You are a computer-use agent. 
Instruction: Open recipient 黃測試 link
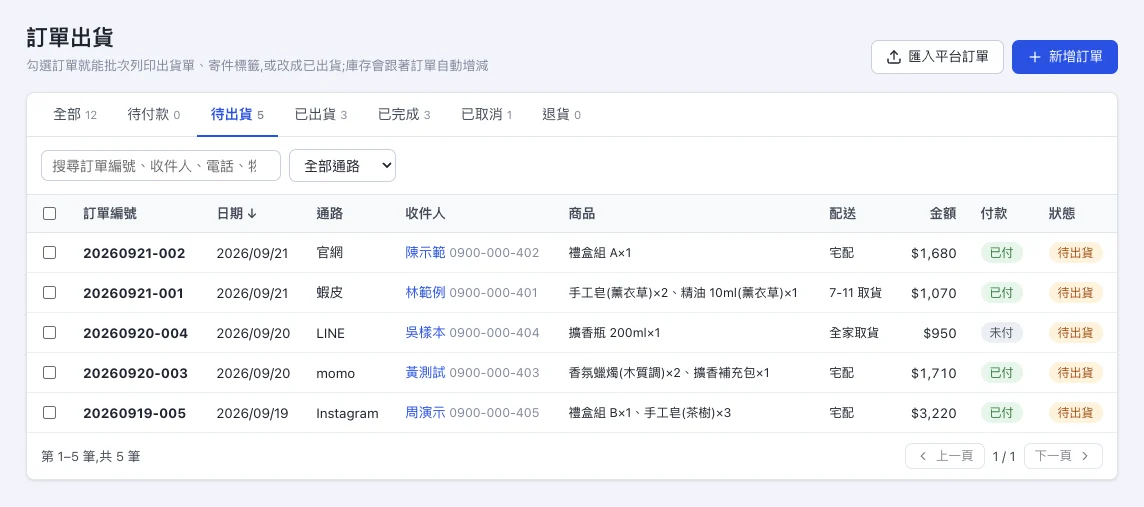425,373
